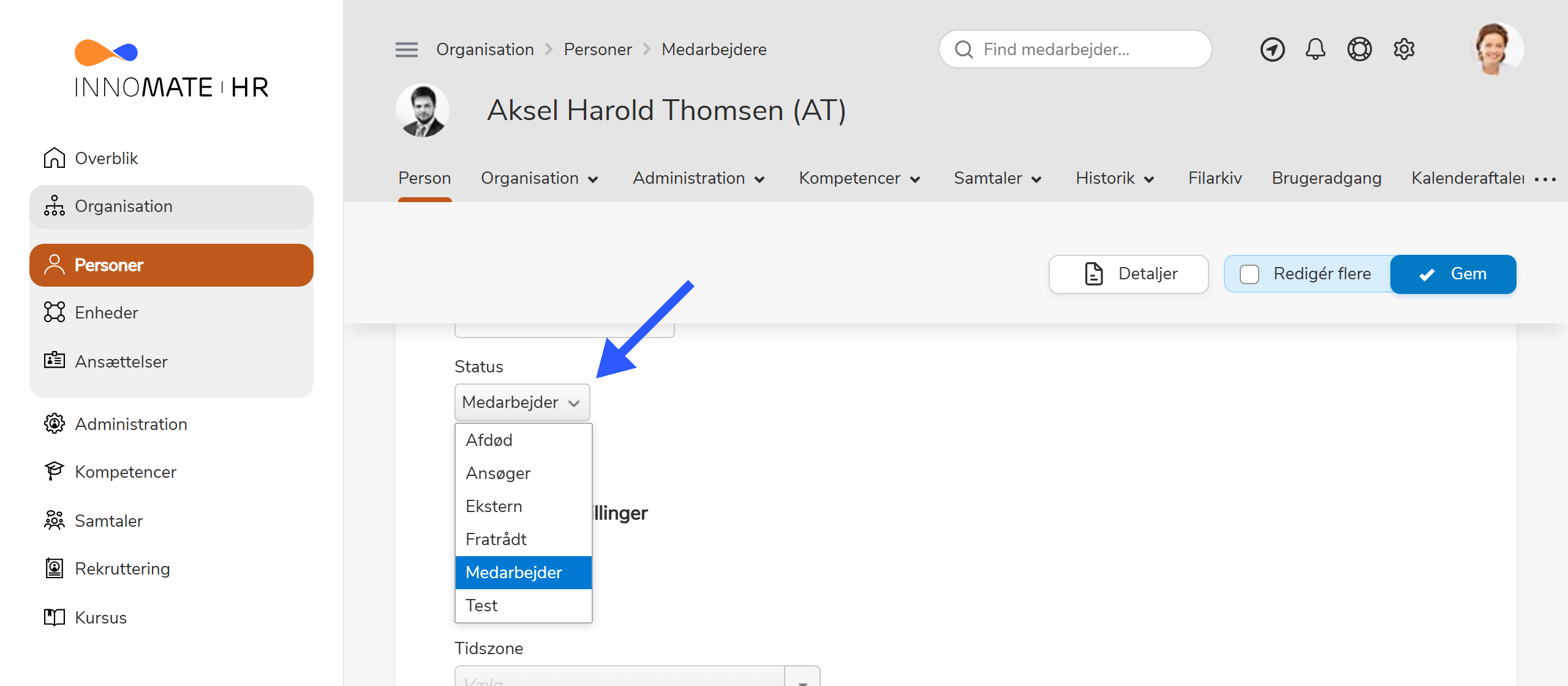Expand the Status dropdown showing Medarbejder

[x=522, y=402]
